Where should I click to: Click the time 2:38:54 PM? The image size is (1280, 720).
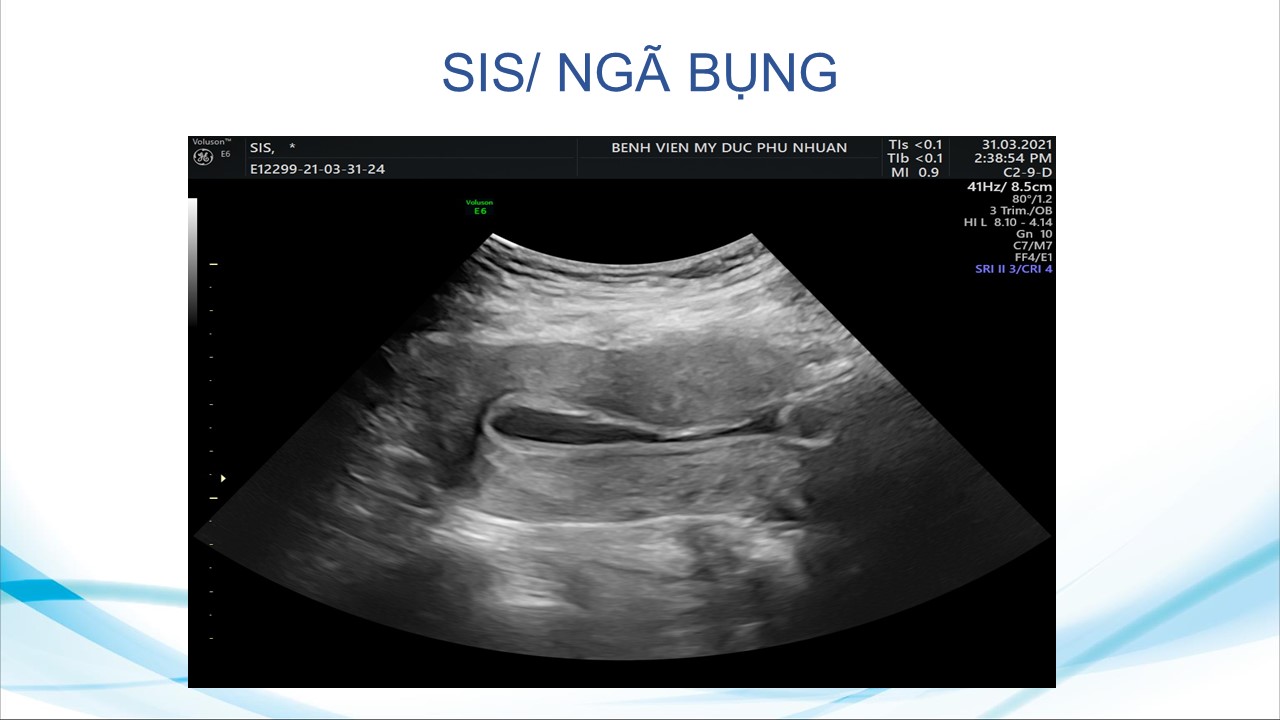click(1013, 158)
